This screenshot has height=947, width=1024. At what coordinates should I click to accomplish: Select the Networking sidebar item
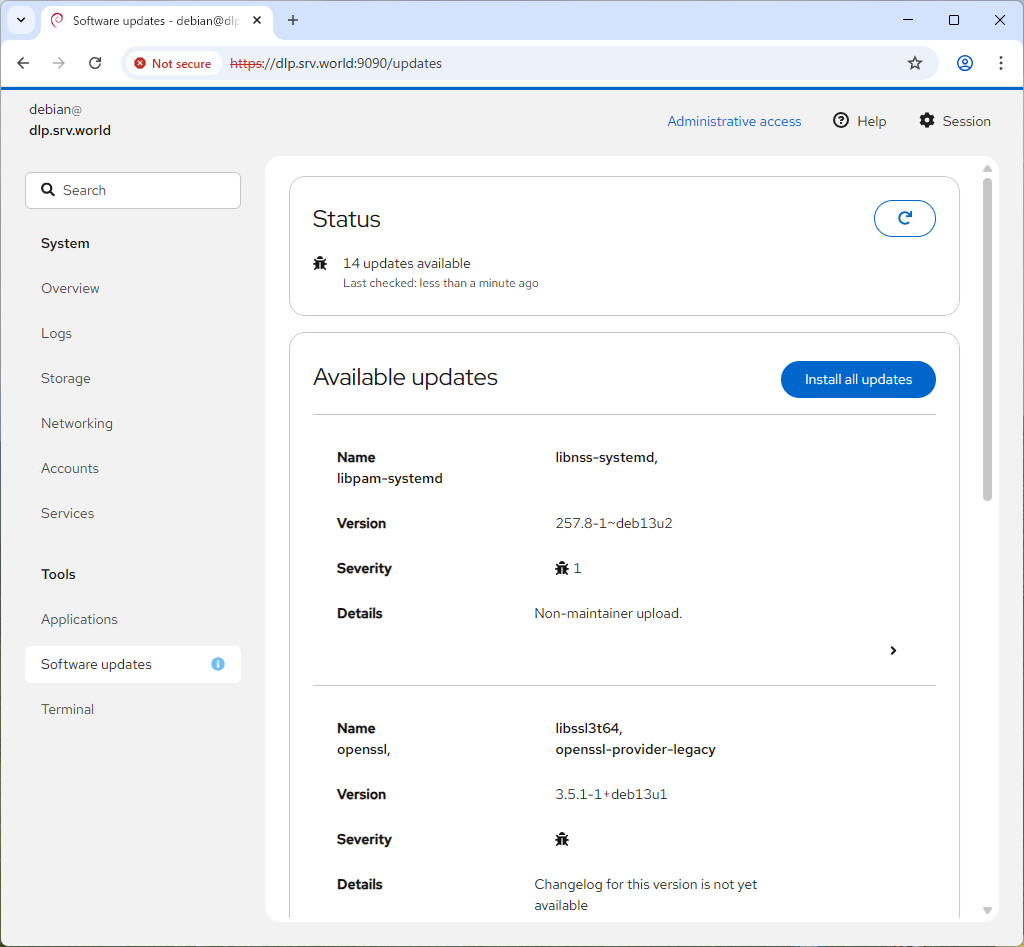pos(77,423)
